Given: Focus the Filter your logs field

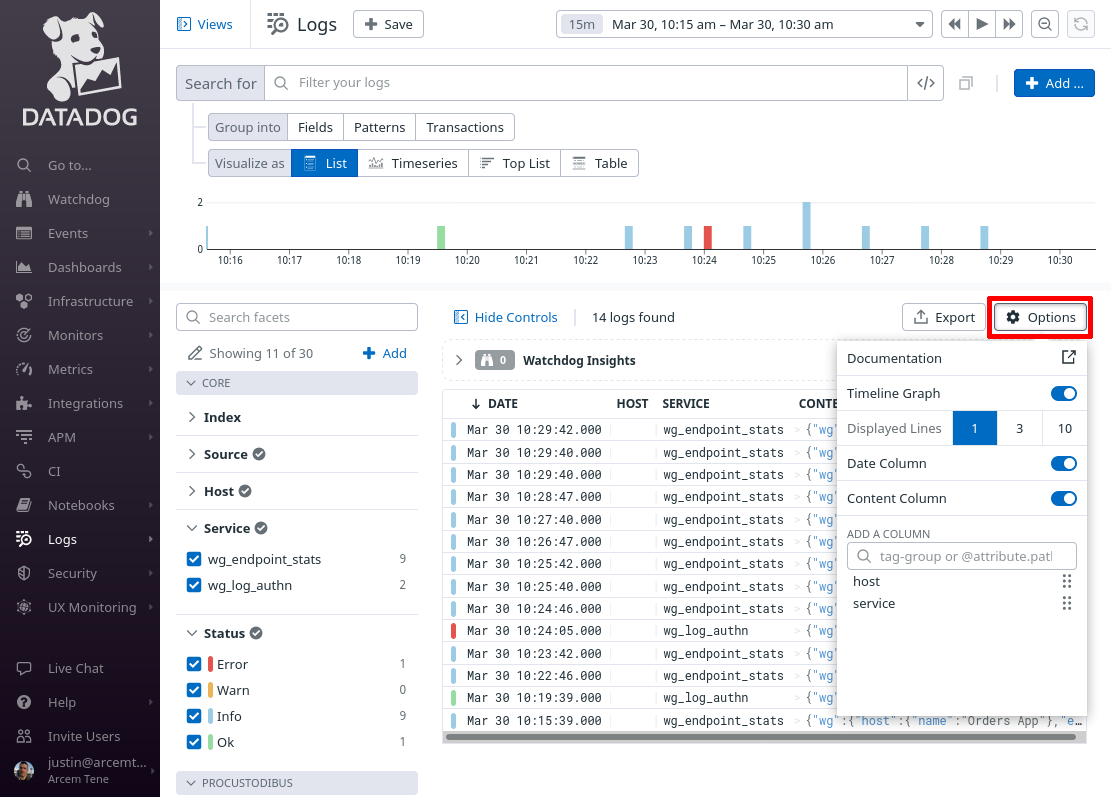Looking at the screenshot, I should pyautogui.click(x=586, y=83).
